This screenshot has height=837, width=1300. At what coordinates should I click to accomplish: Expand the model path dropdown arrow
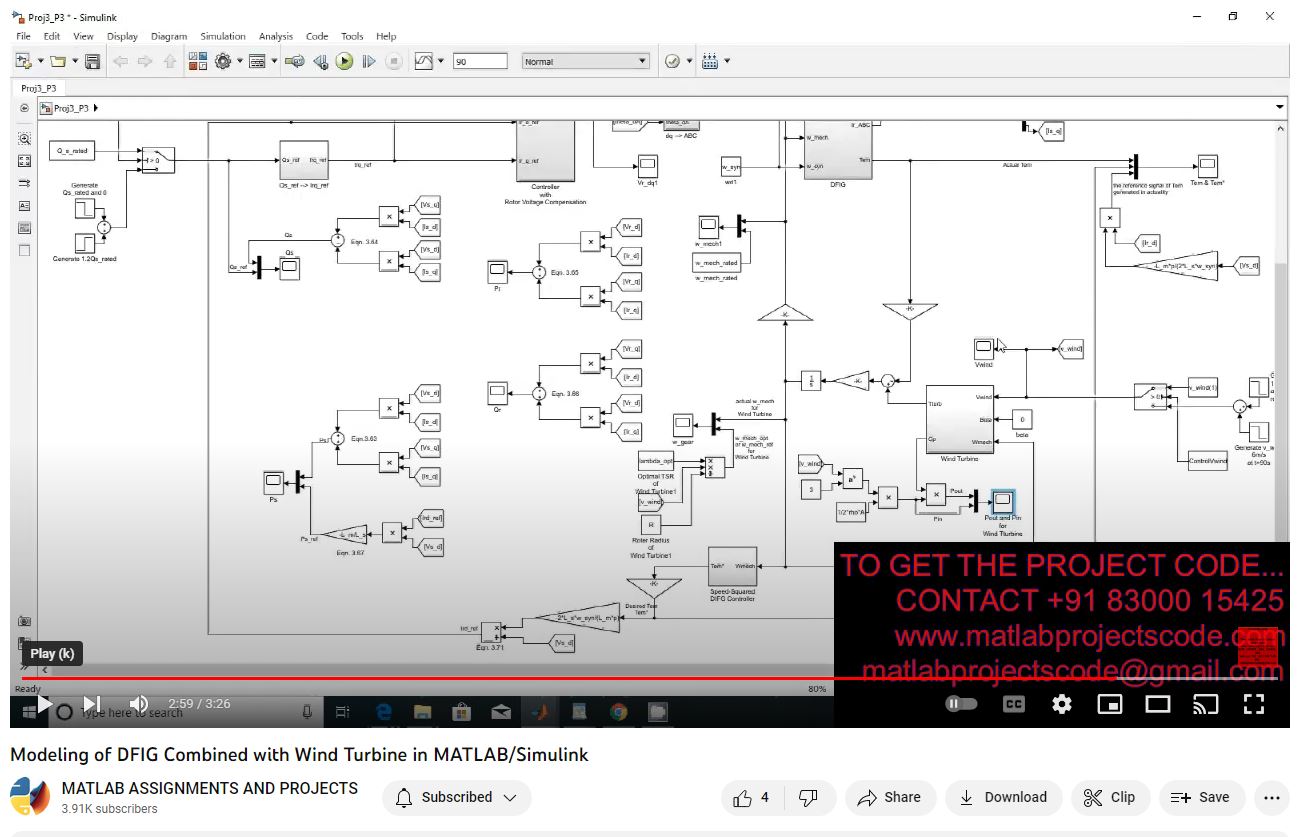pos(1279,108)
